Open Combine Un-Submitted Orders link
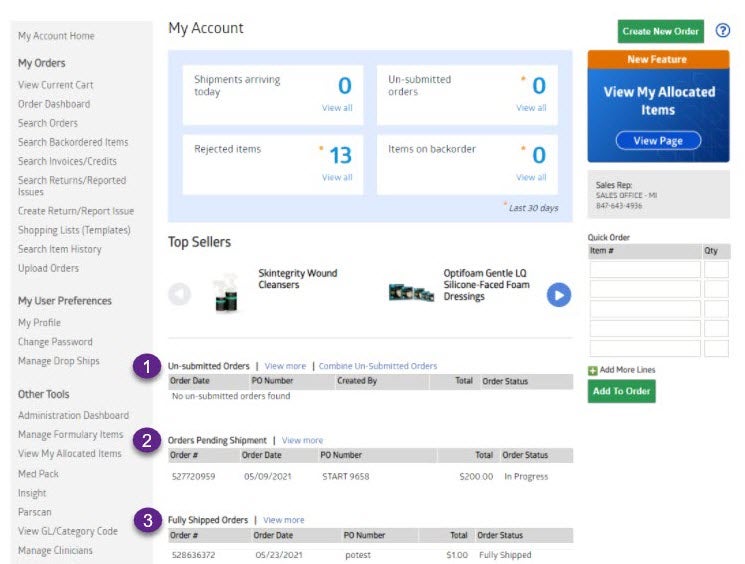The width and height of the screenshot is (745, 564). pos(378,366)
